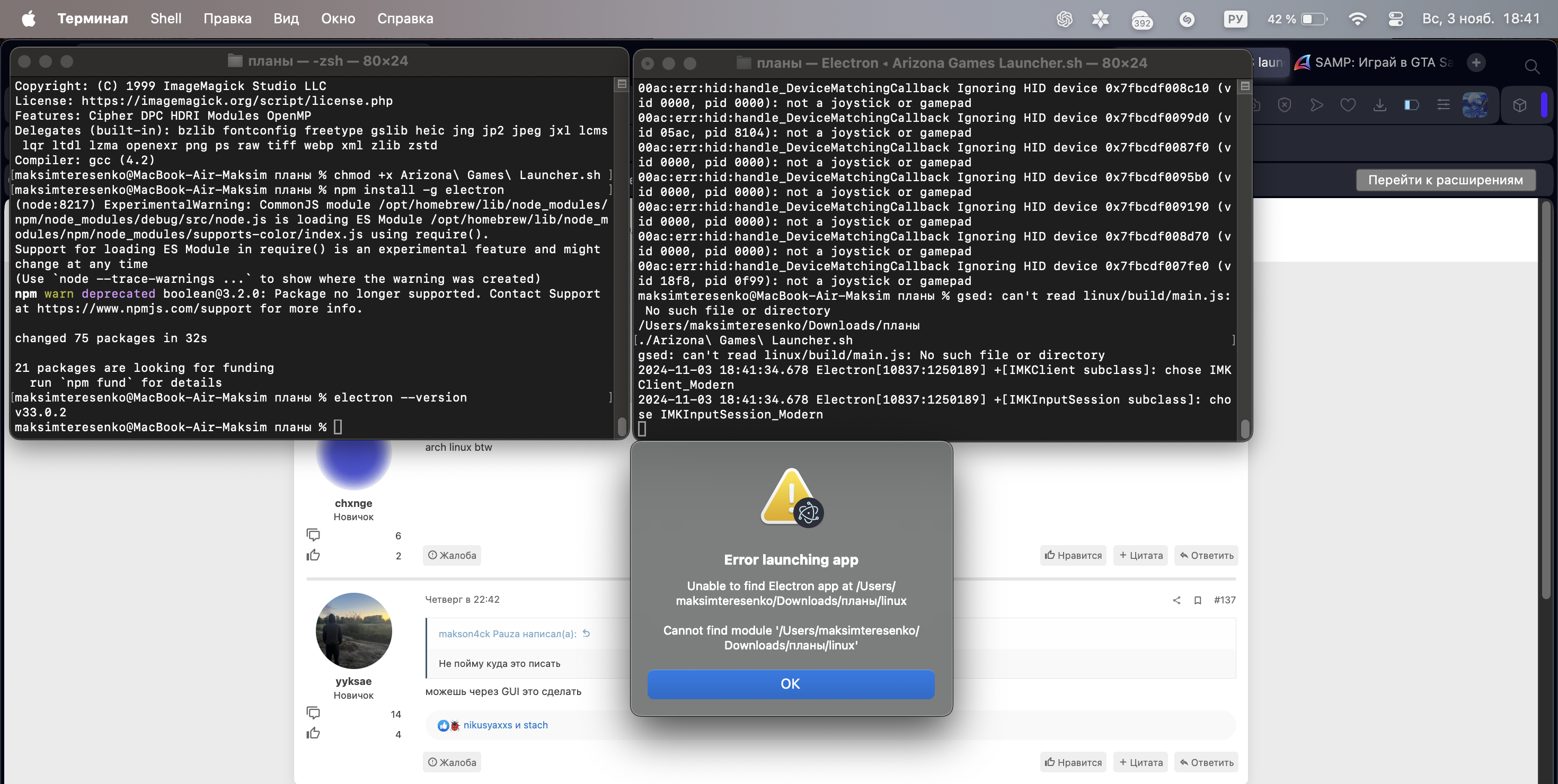Open the battery status showing 42 %
The width and height of the screenshot is (1558, 784).
click(x=1298, y=20)
